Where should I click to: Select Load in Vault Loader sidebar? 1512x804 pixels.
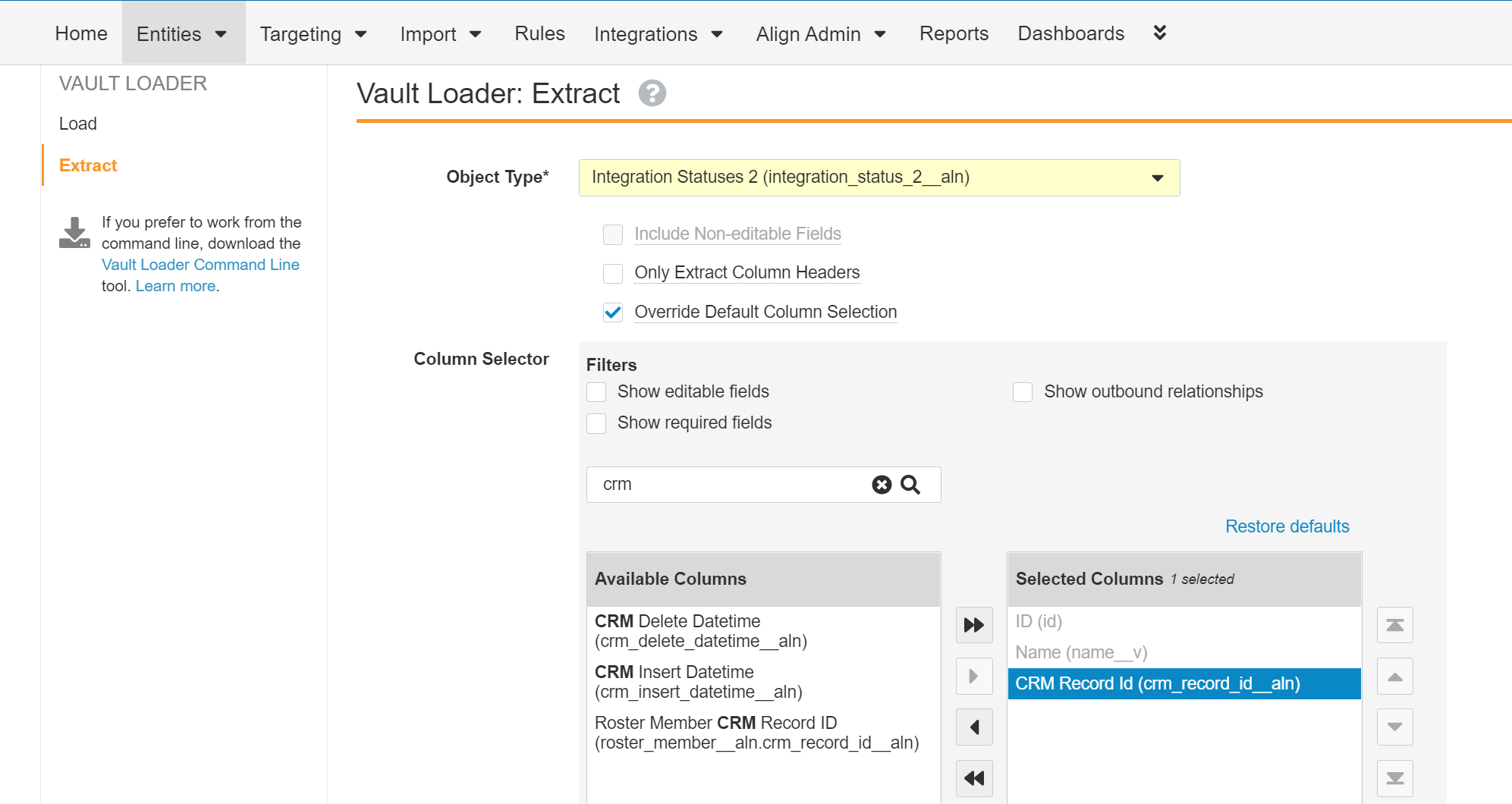[78, 124]
